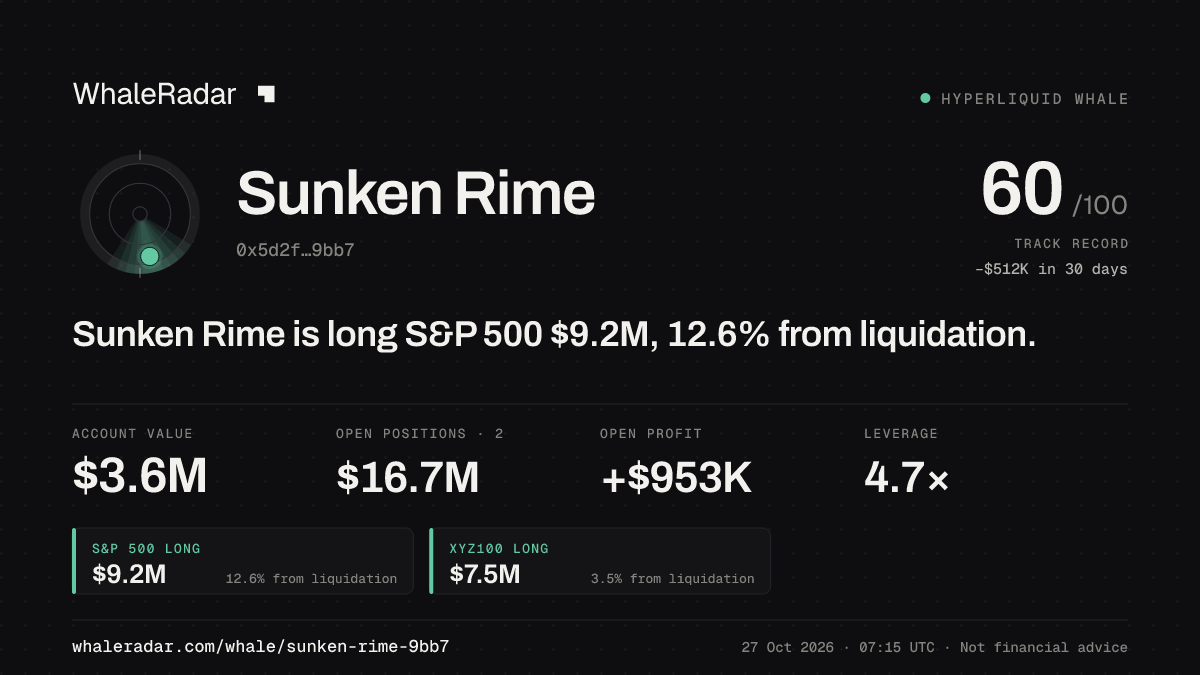Click the 60 track record score
1200x675 pixels.
pos(1021,189)
